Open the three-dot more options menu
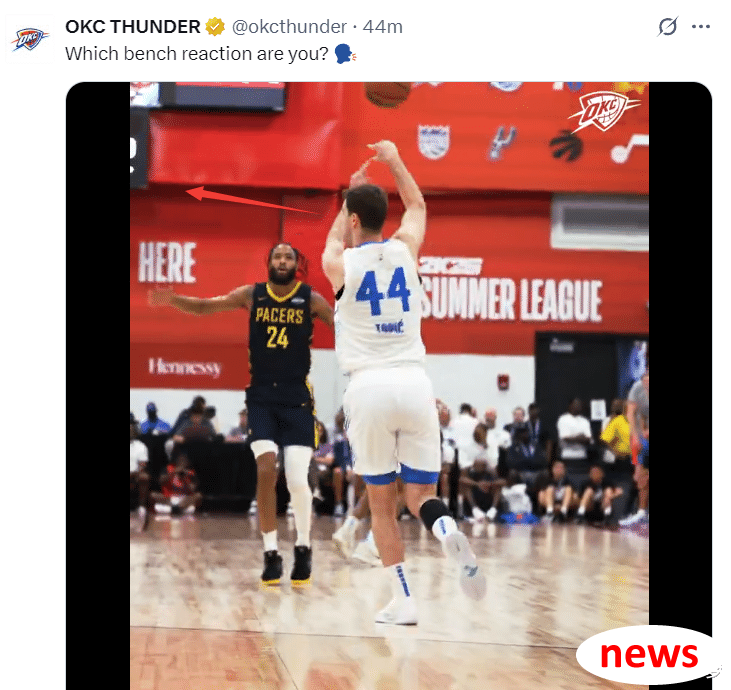This screenshot has height=690, width=731. coord(701,27)
